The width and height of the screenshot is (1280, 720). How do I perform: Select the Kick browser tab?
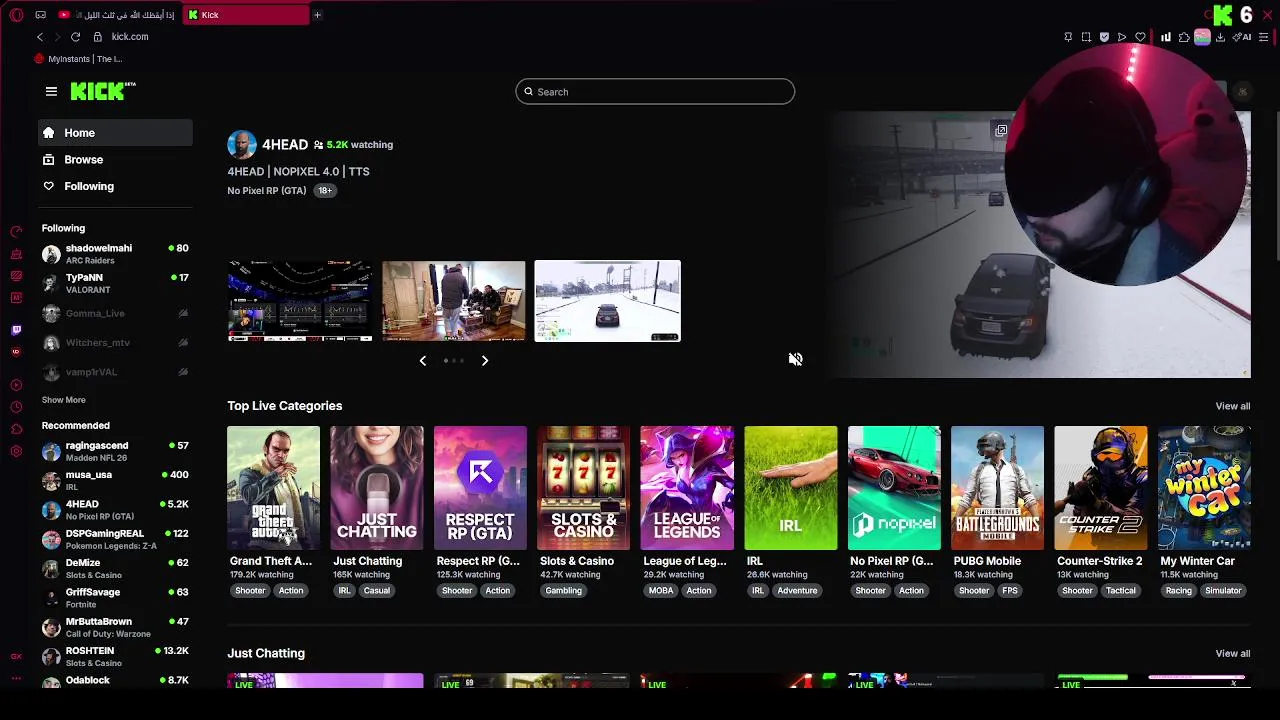(247, 15)
